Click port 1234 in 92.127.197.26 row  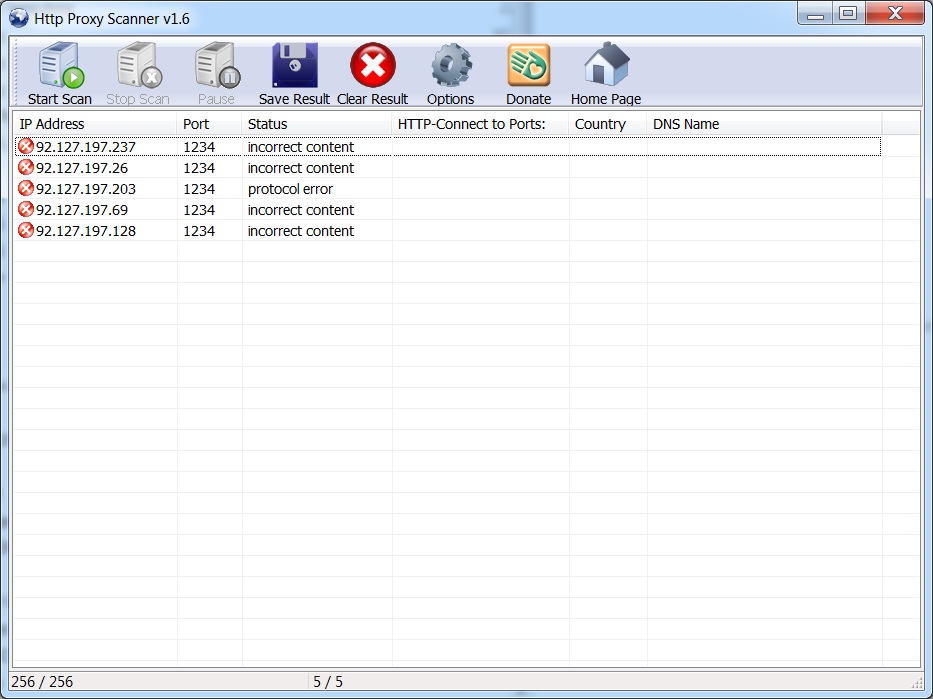tap(199, 168)
